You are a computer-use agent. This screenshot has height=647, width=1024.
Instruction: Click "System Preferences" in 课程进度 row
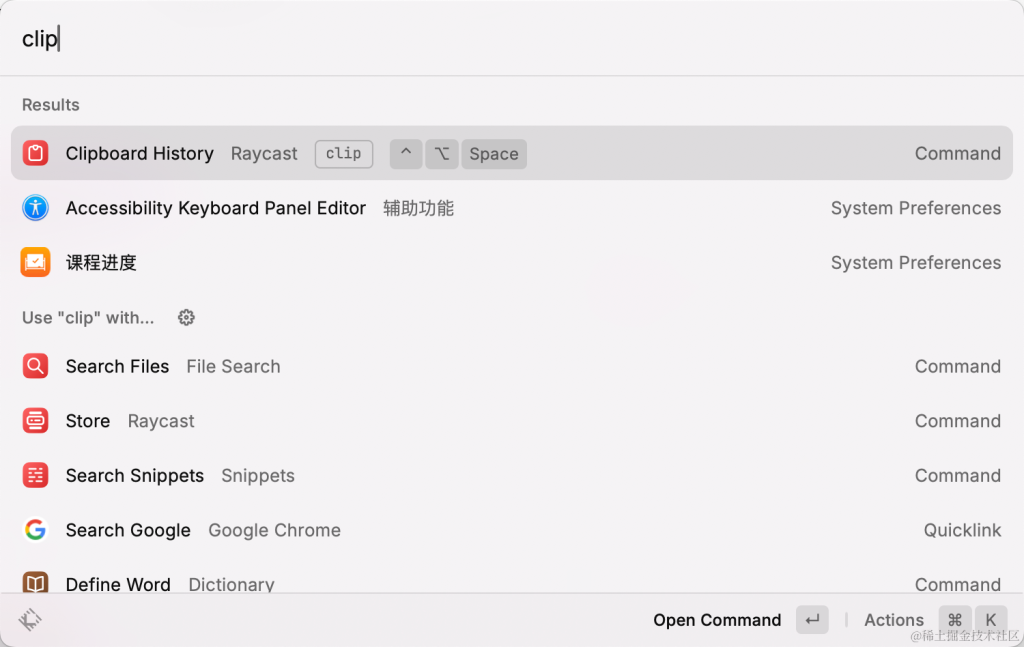click(916, 262)
